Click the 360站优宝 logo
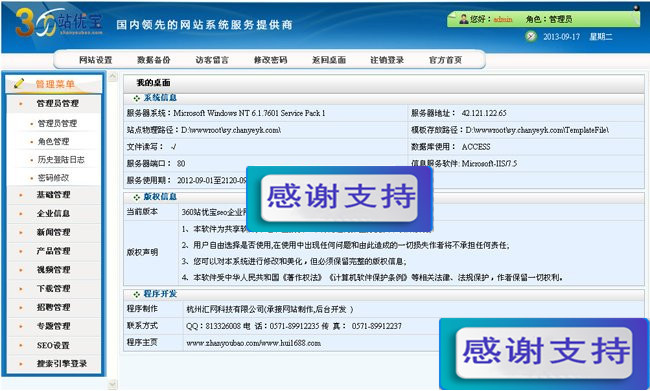This screenshot has width=650, height=391. coord(58,23)
